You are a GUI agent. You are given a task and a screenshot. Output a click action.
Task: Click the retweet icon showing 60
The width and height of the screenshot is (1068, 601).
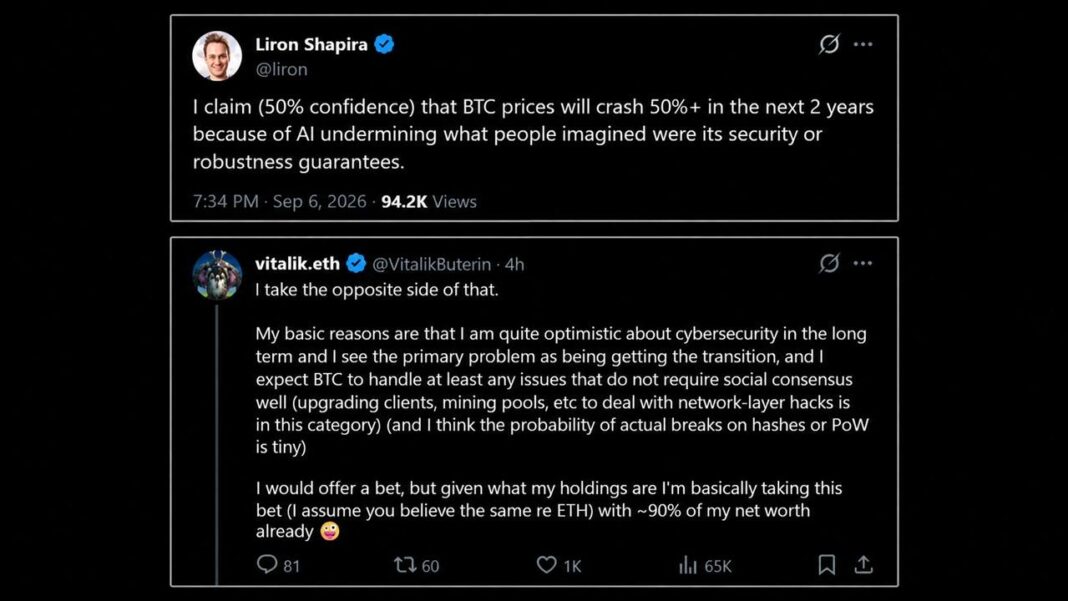(x=405, y=565)
